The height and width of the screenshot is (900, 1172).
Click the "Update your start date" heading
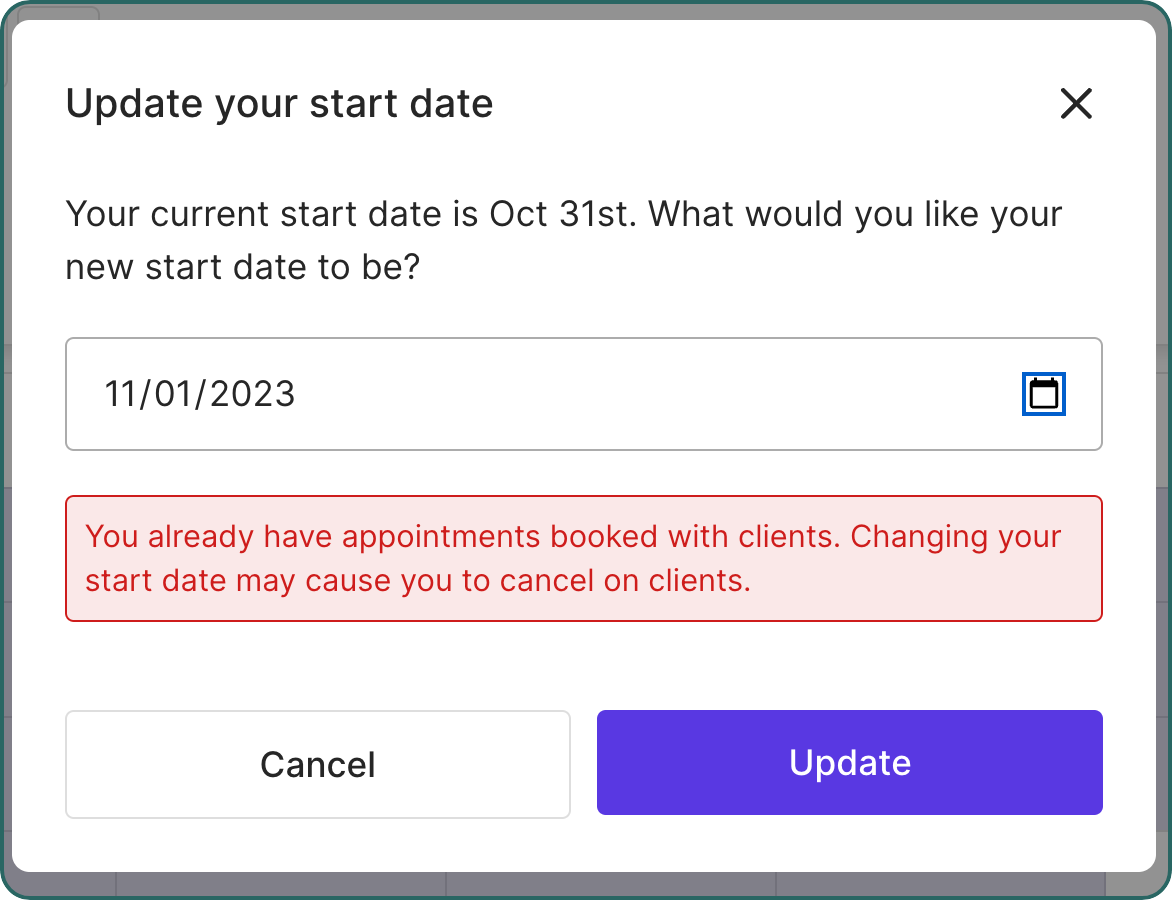click(279, 104)
